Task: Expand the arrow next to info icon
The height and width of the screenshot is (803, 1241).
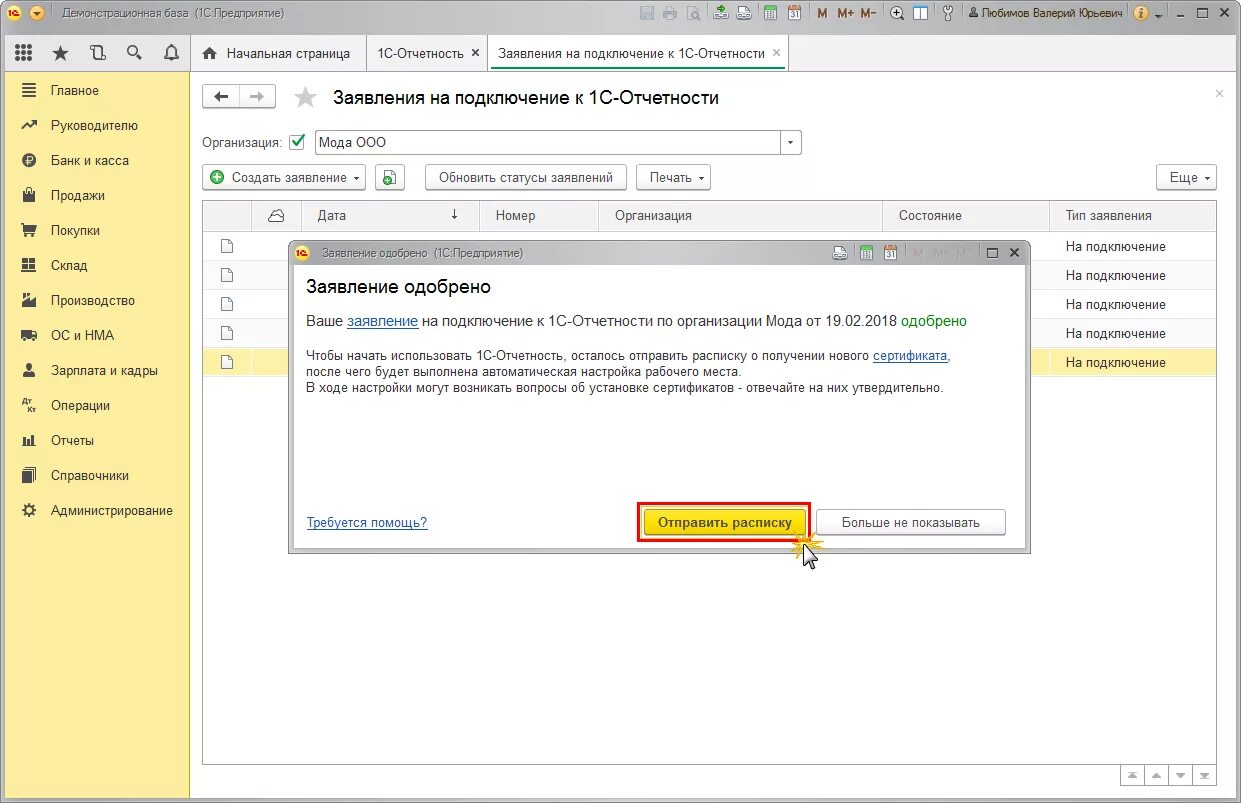Action: (x=1158, y=14)
